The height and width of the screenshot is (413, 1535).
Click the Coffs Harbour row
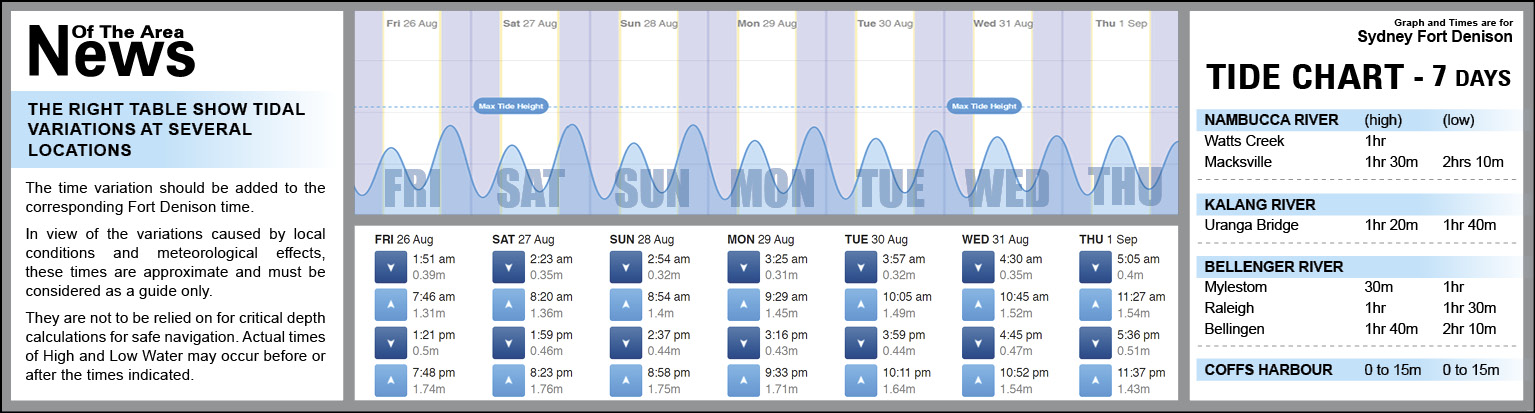coord(1351,370)
